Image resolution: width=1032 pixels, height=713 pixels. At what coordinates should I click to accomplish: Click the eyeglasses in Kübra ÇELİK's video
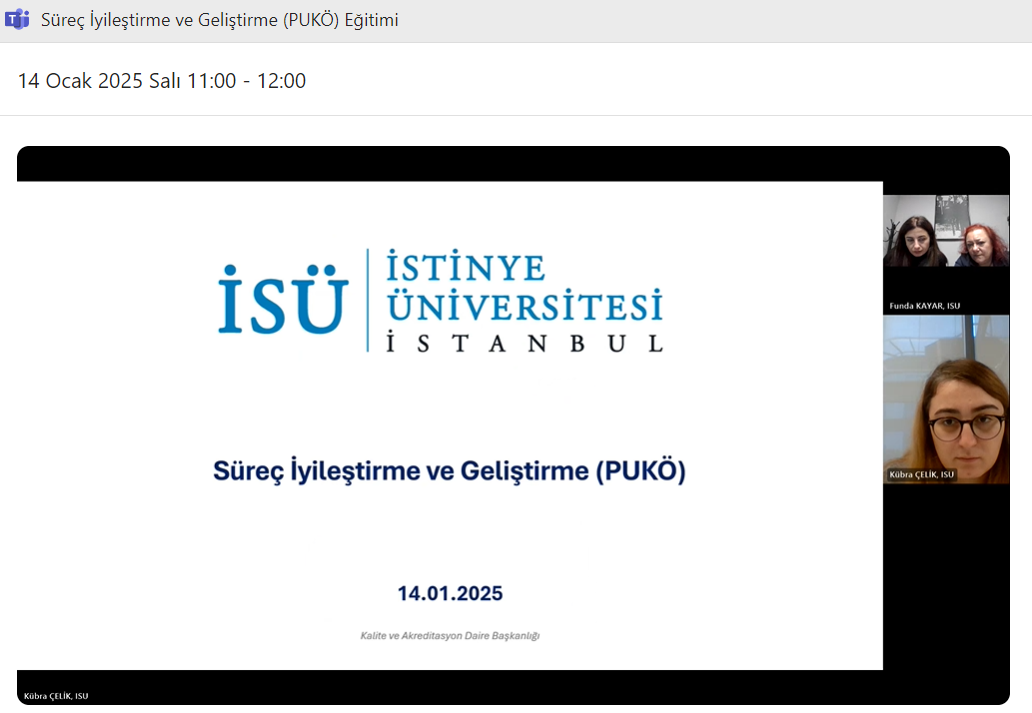(x=965, y=427)
